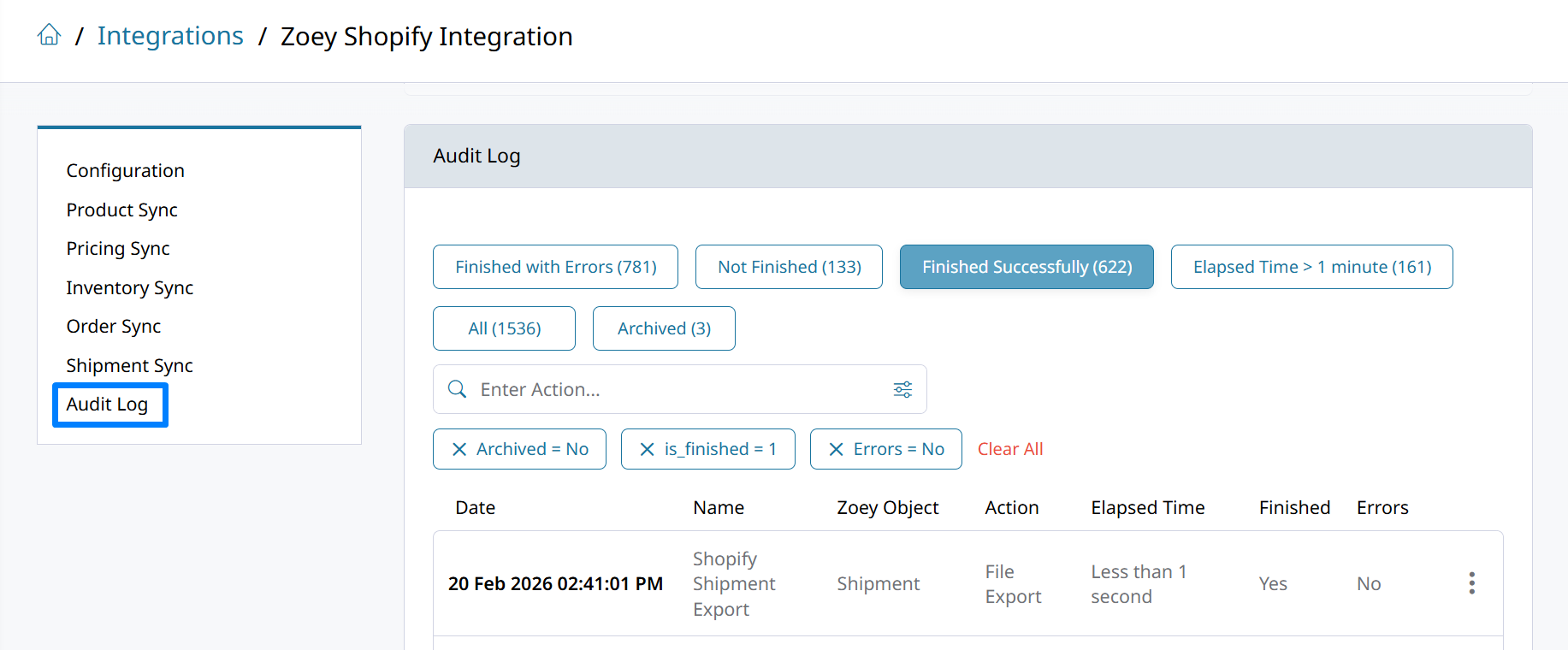Screen dimensions: 1568x650
Task: Click the File Export action cell
Action: point(1014,583)
